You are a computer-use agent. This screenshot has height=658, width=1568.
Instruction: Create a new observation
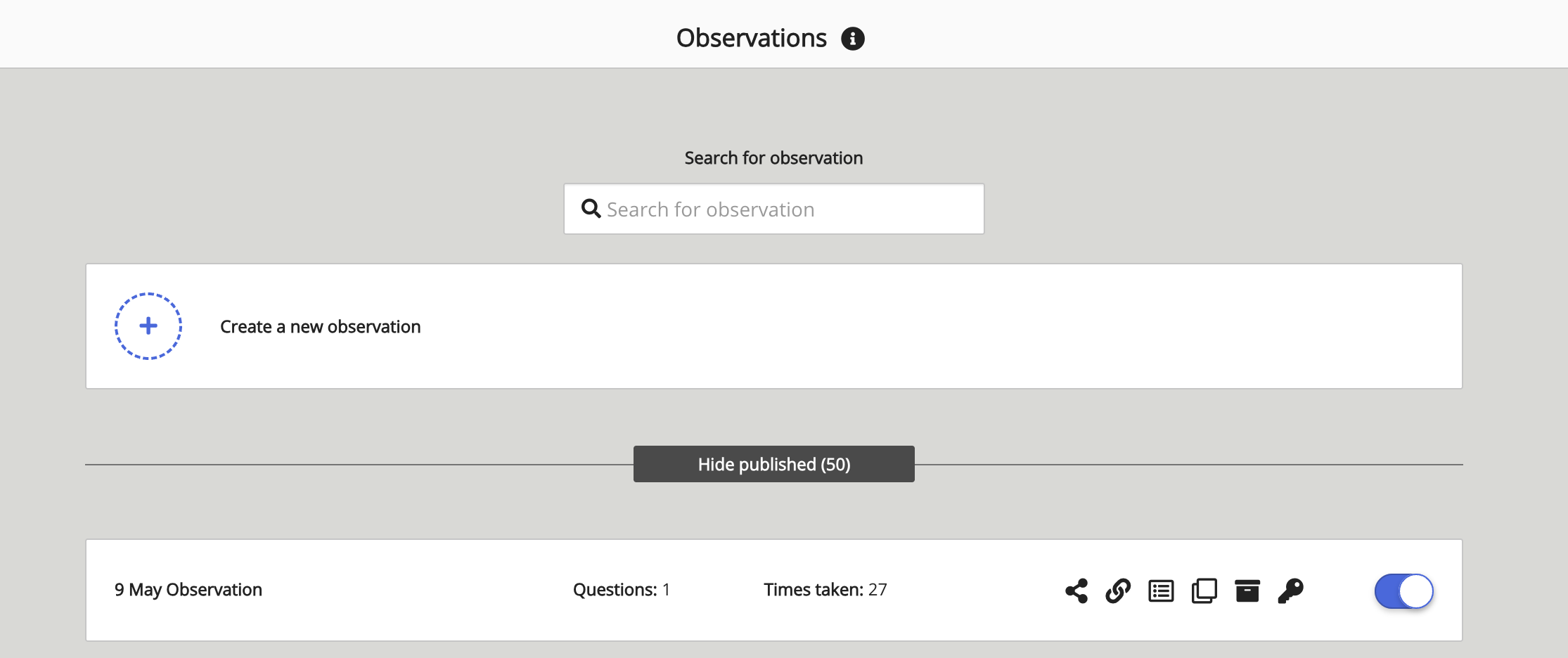[x=320, y=326]
